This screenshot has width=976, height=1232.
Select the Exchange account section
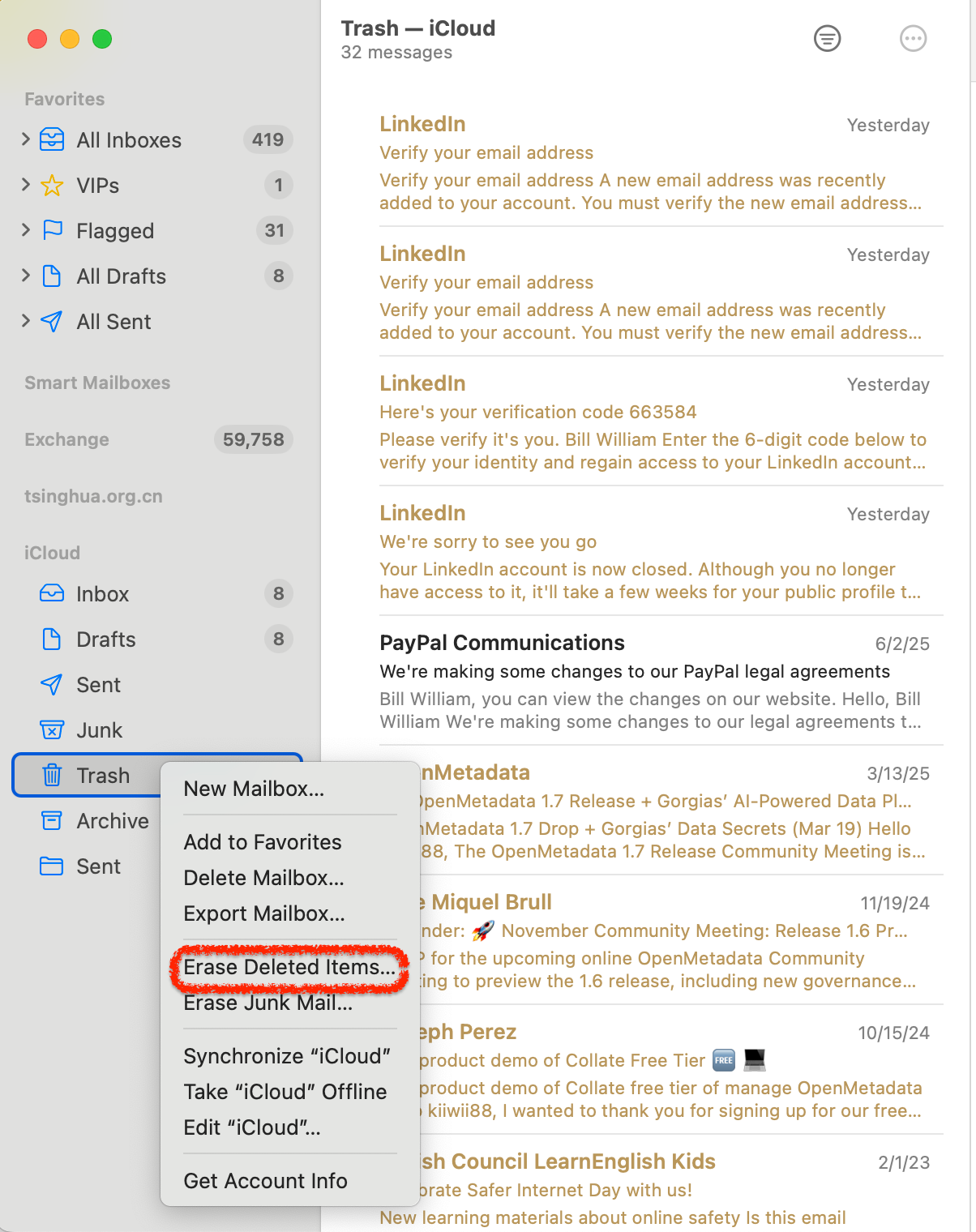pyautogui.click(x=66, y=439)
